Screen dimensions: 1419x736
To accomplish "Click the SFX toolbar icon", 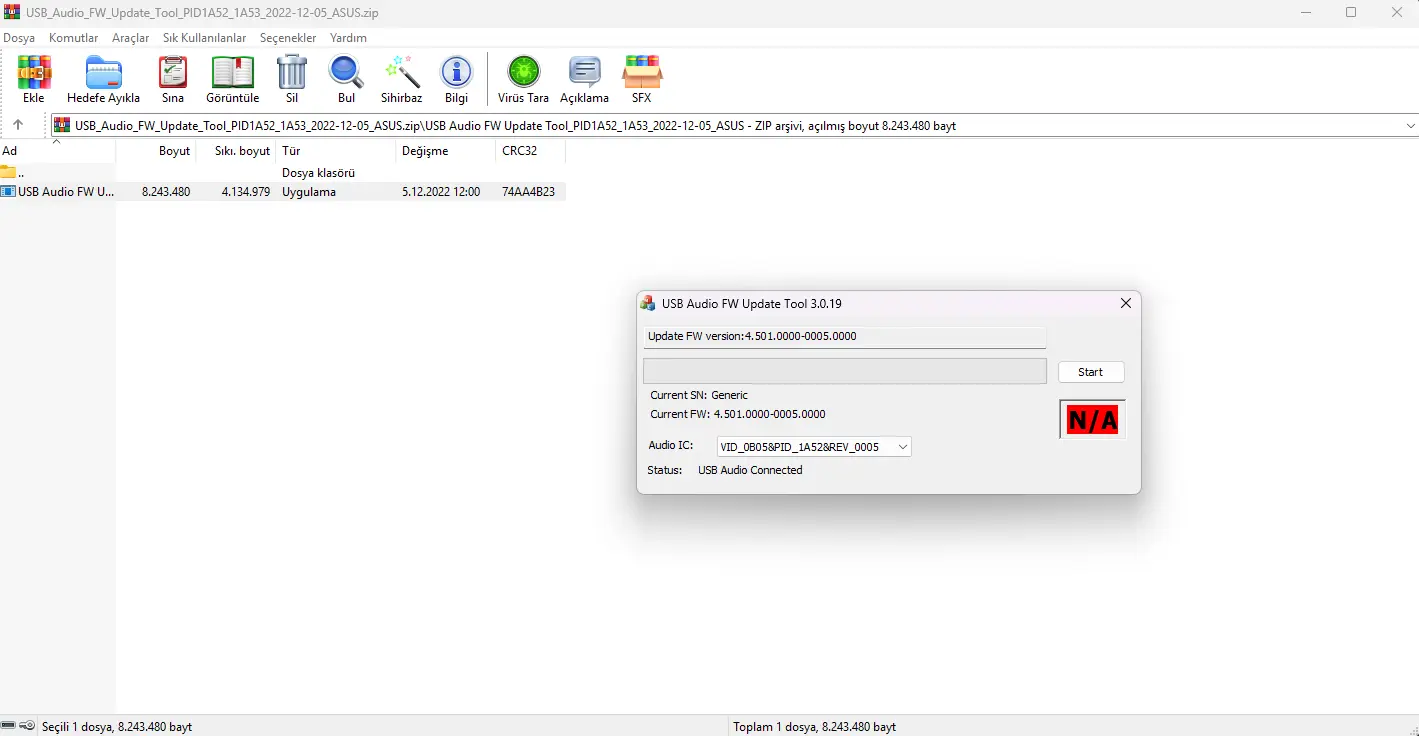I will coord(642,73).
